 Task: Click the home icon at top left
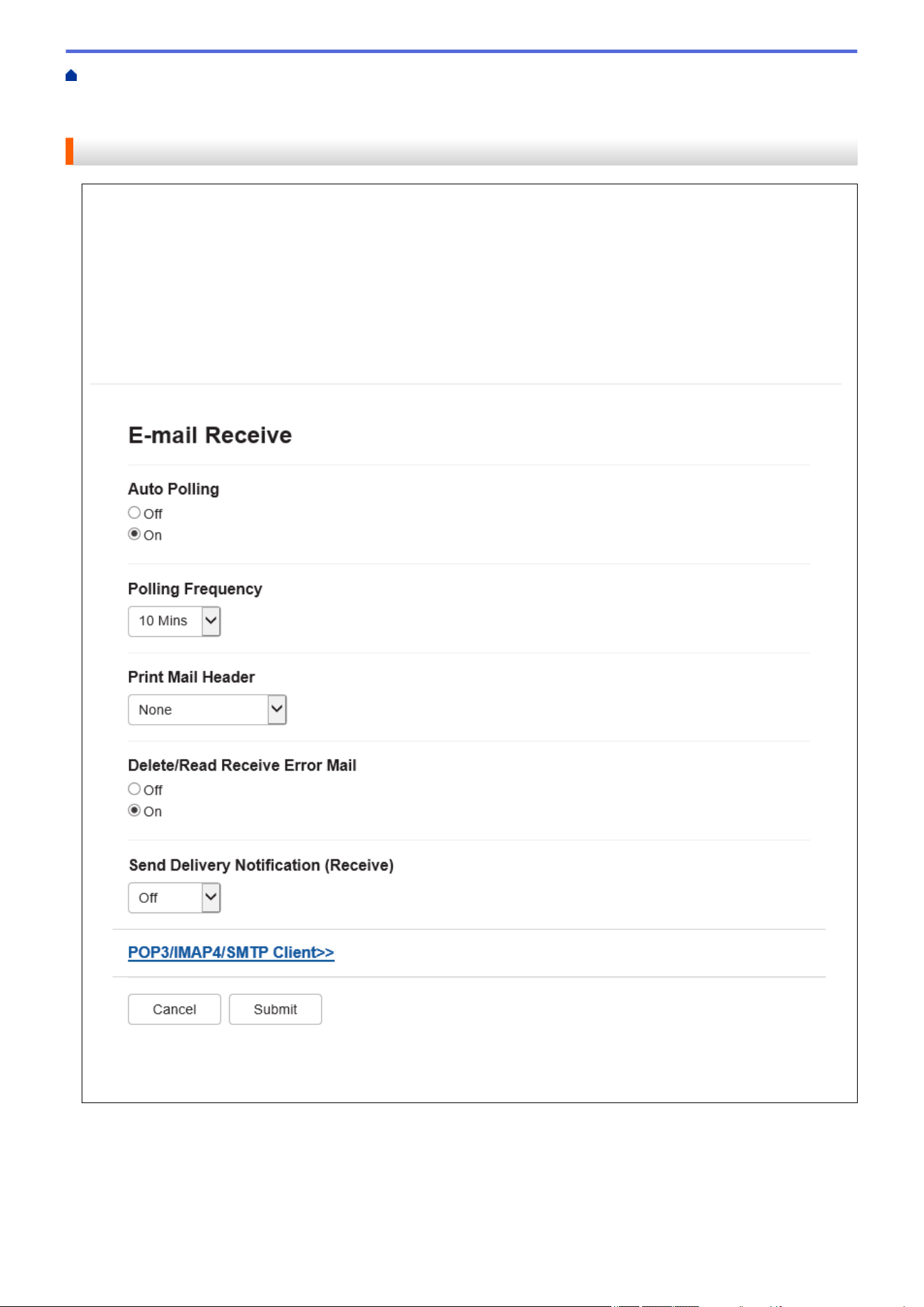(71, 75)
